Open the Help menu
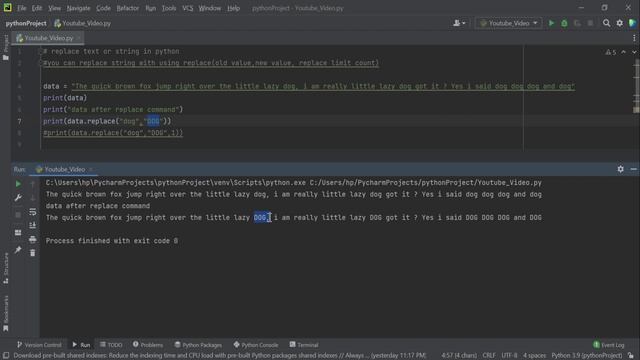The width and height of the screenshot is (640, 360). click(x=233, y=8)
